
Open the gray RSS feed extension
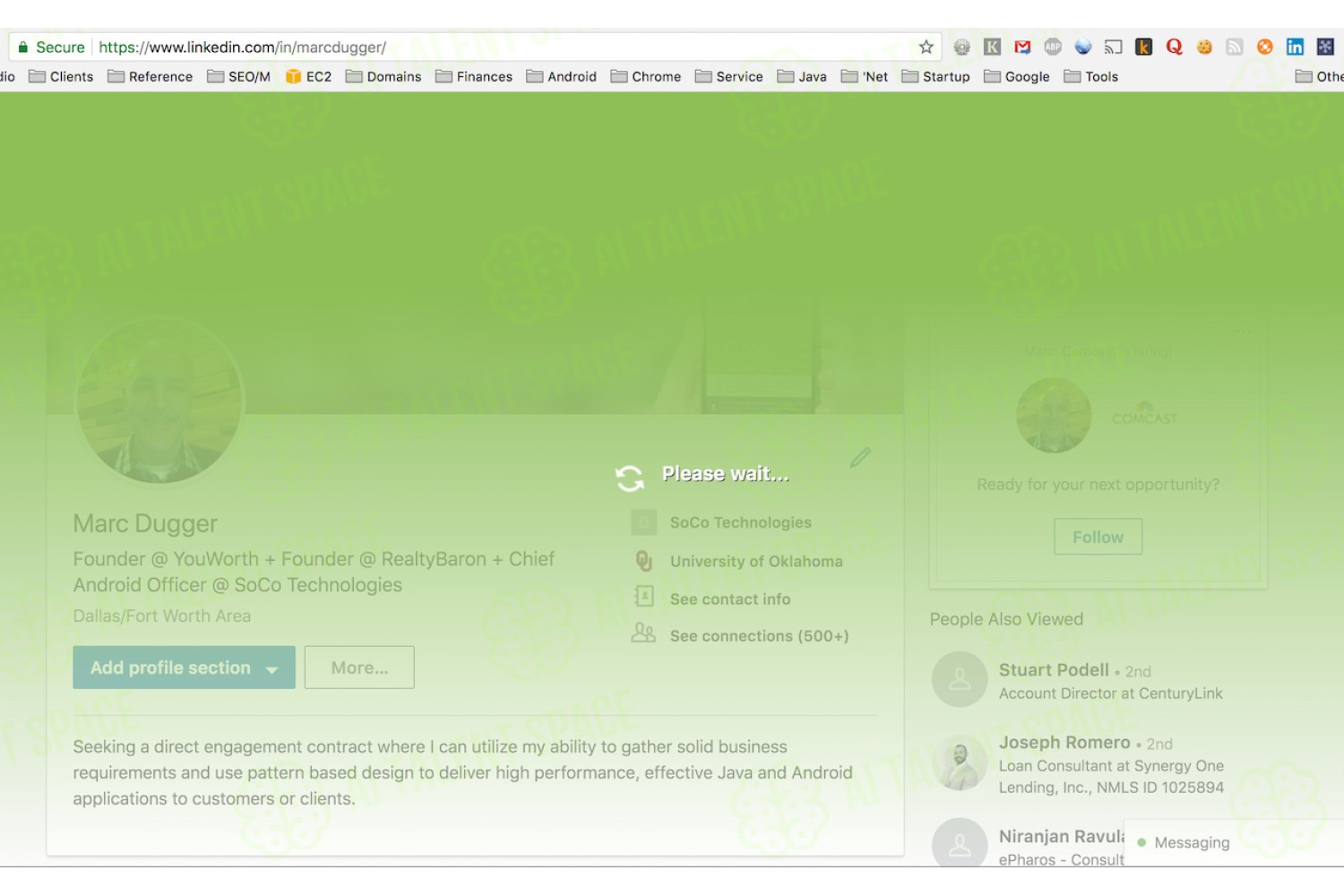(1235, 47)
